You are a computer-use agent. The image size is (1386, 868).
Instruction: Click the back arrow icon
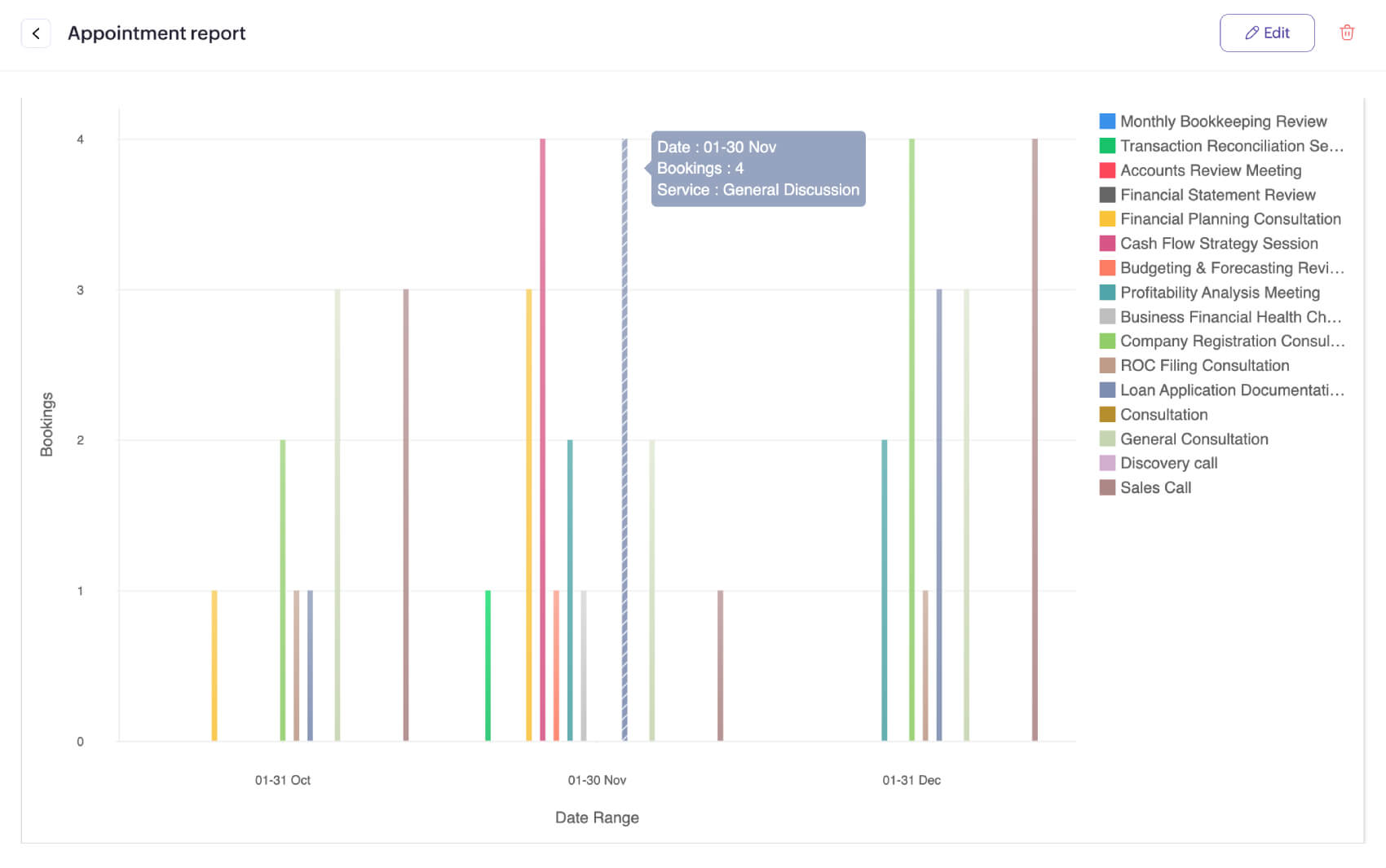[36, 33]
